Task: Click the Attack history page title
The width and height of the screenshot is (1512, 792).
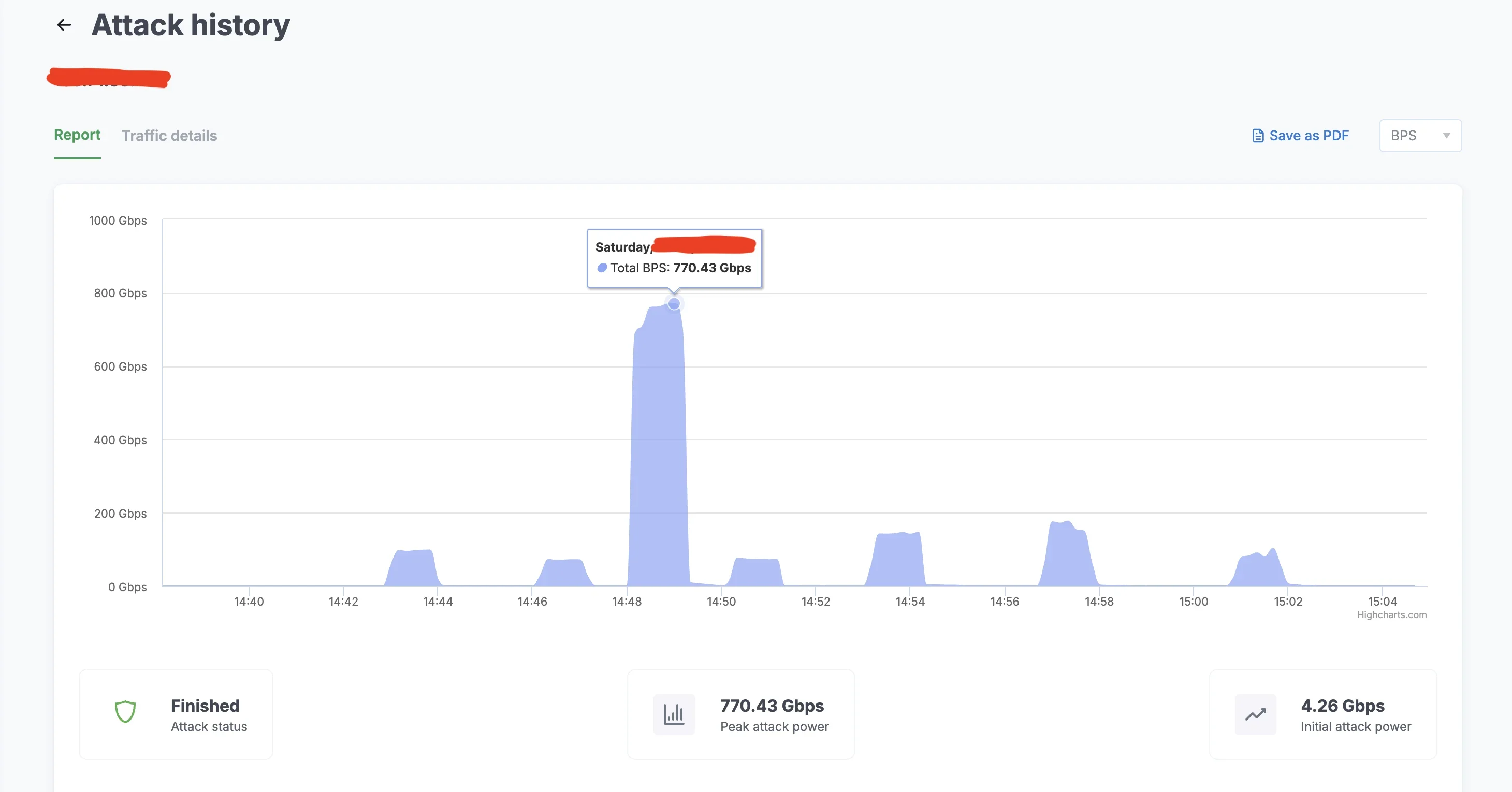Action: pos(191,25)
